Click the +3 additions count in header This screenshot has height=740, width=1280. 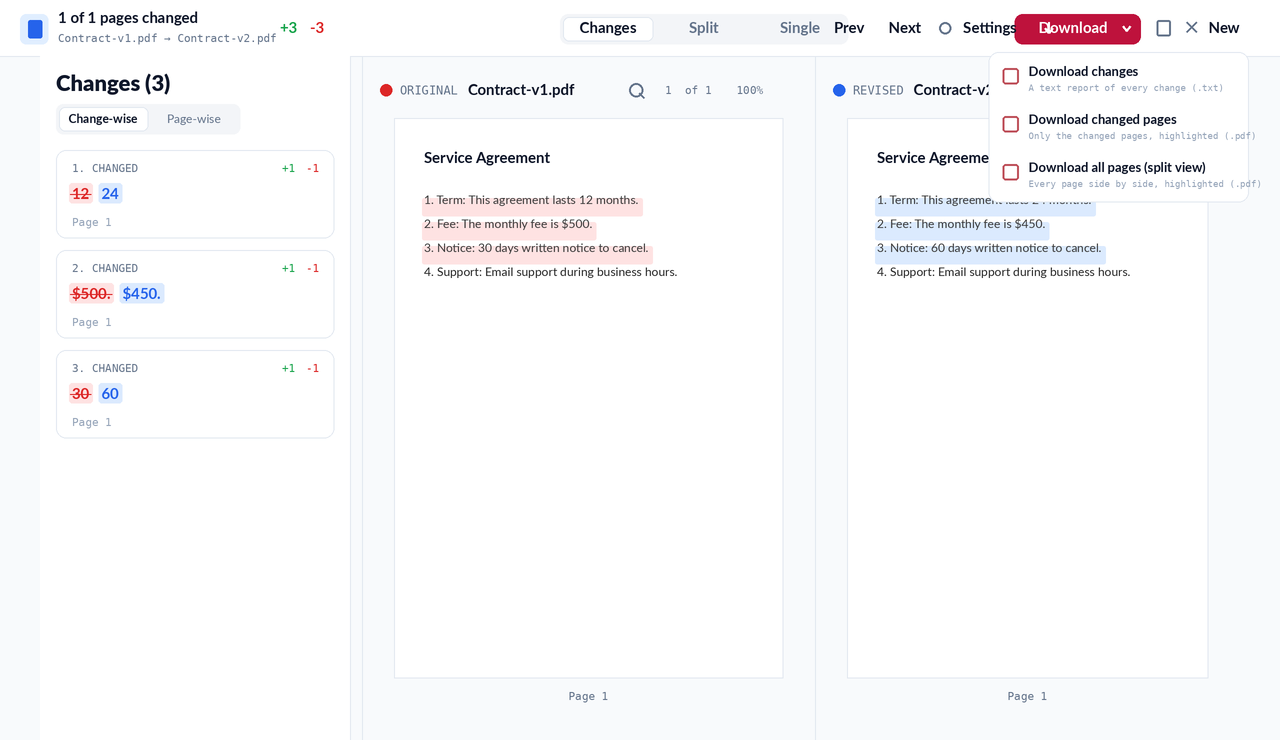click(288, 28)
